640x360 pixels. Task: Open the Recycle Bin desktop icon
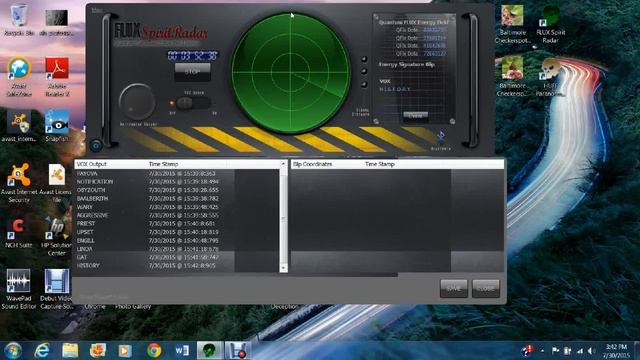pos(18,20)
